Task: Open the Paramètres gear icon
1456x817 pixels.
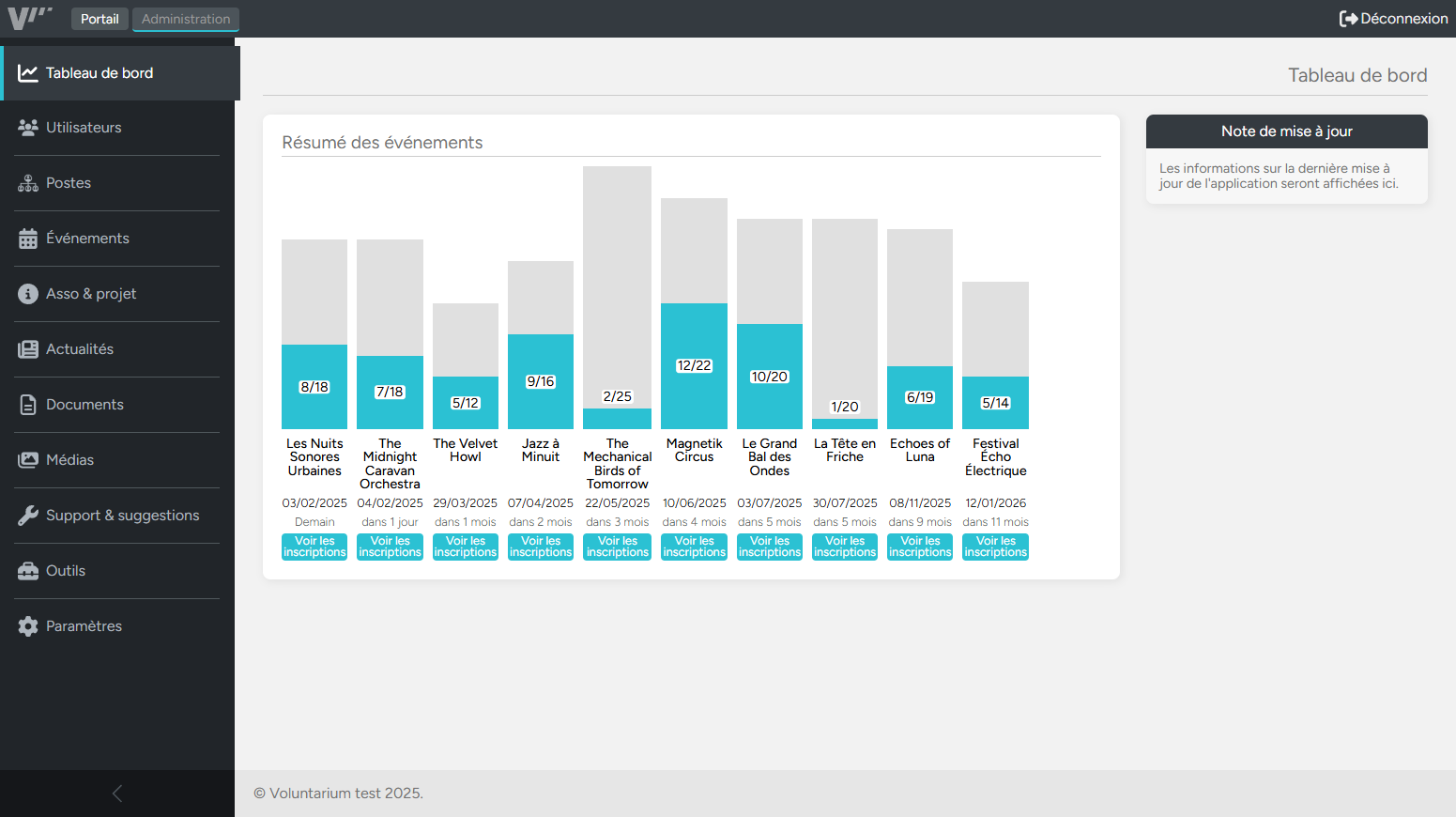Action: coord(28,626)
